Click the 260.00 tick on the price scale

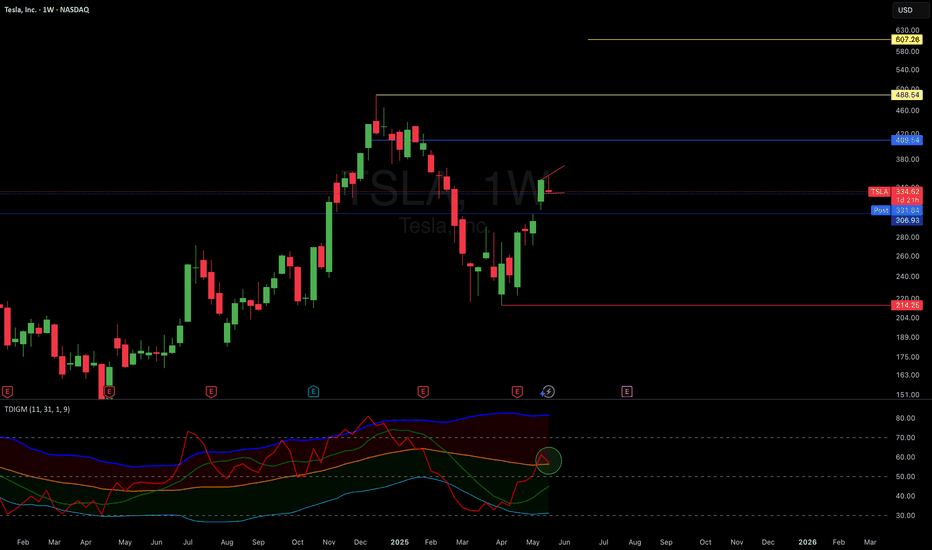(907, 256)
